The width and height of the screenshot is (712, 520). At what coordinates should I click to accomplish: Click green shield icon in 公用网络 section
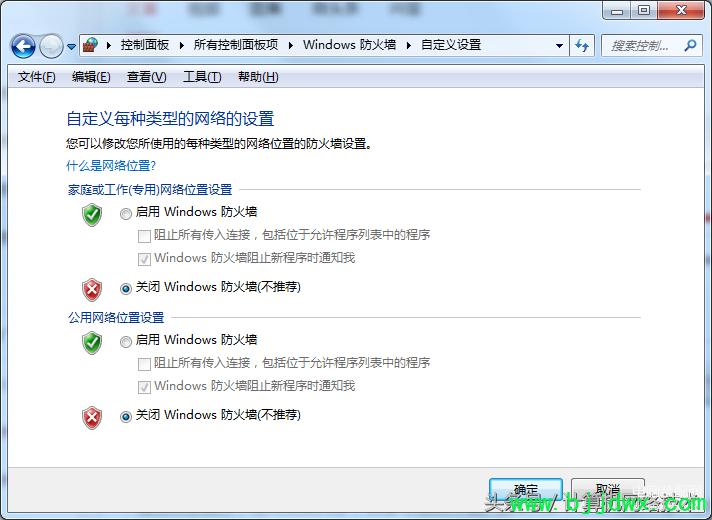coord(92,343)
